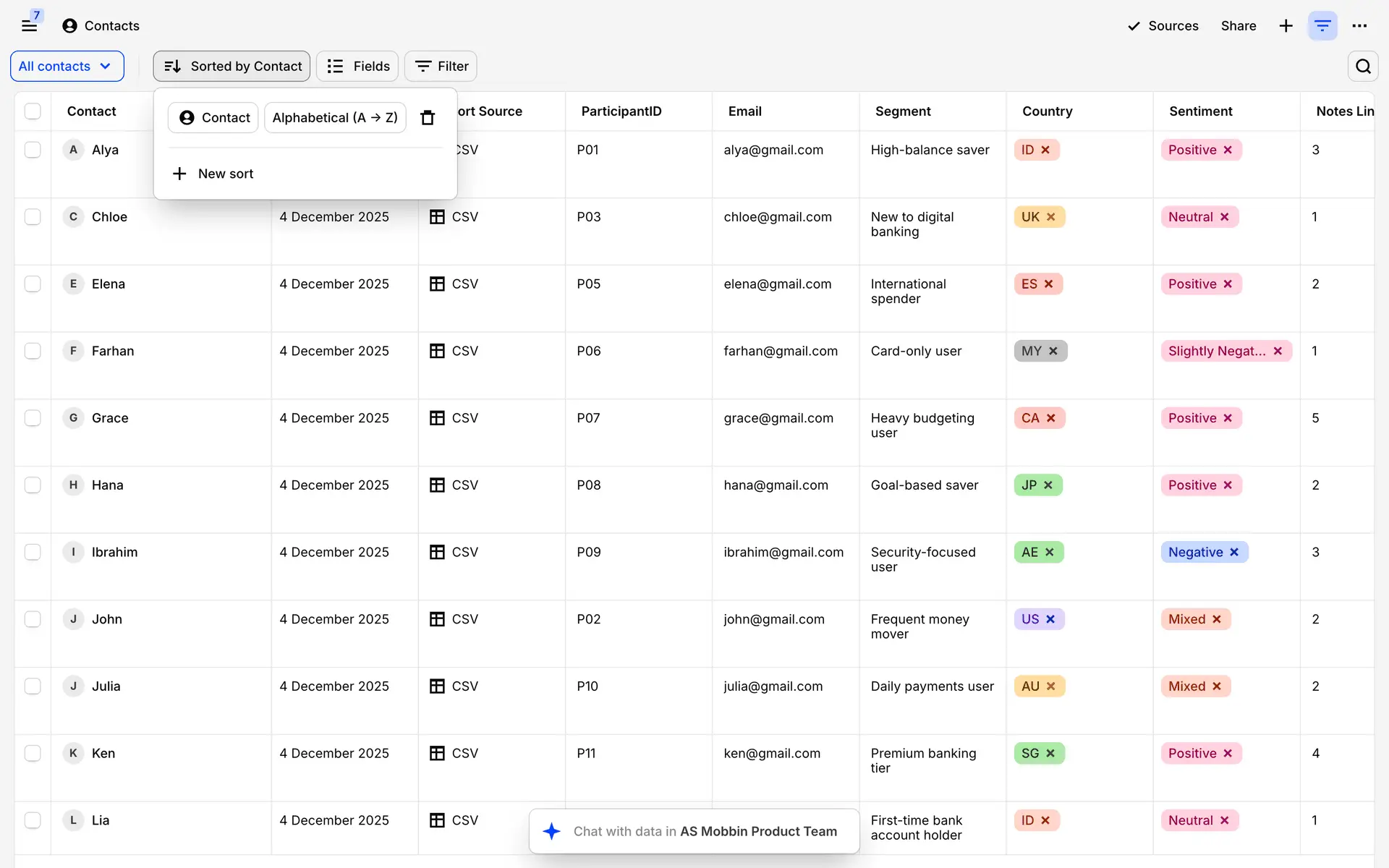The image size is (1389, 868).
Task: Remove the UK country tag from Chloe
Action: click(x=1051, y=217)
